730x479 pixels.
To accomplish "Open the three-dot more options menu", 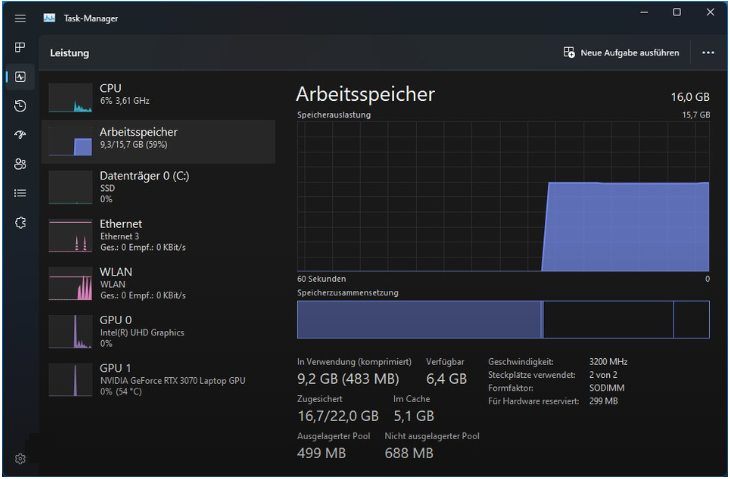I will [x=708, y=53].
